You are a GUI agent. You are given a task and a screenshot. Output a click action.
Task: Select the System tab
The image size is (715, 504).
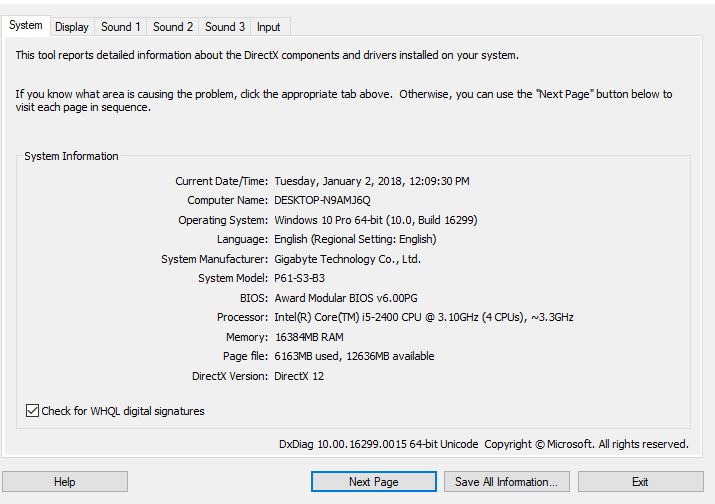(26, 25)
